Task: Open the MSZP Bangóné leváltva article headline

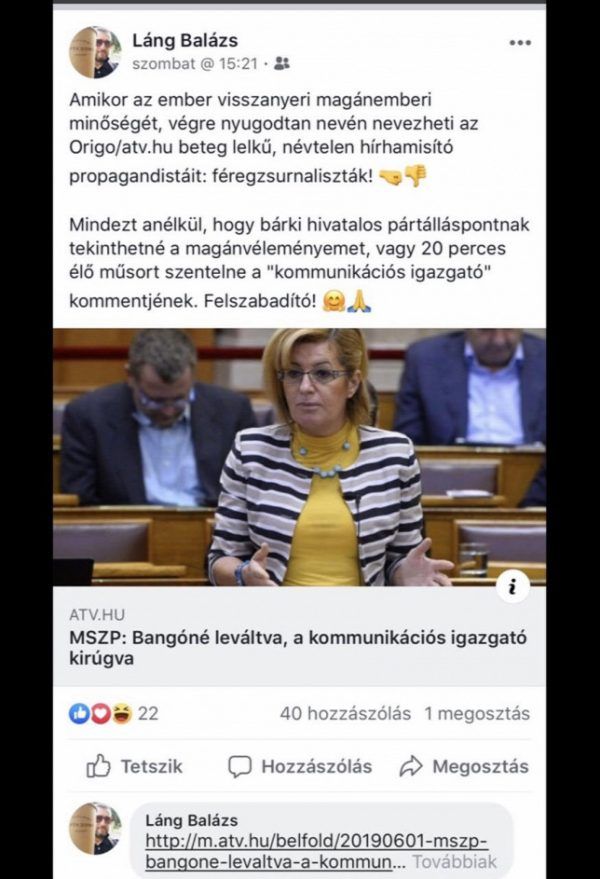Action: click(298, 647)
